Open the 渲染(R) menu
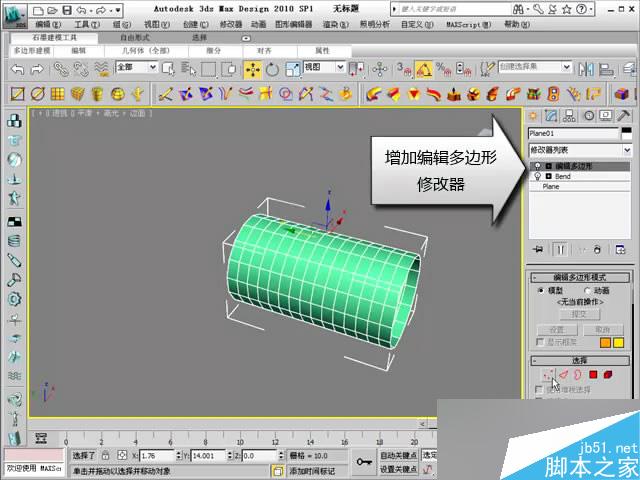The height and width of the screenshot is (480, 640). point(336,24)
